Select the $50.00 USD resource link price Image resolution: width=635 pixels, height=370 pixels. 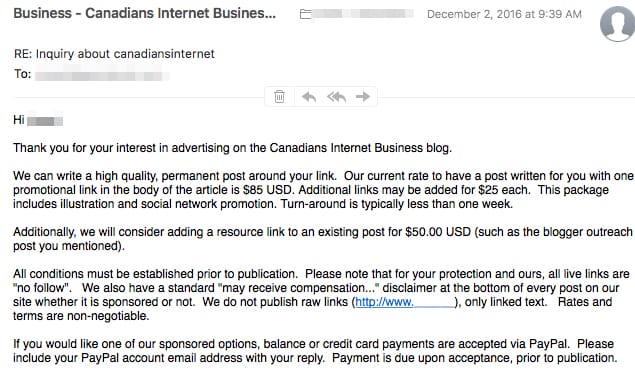pos(438,232)
